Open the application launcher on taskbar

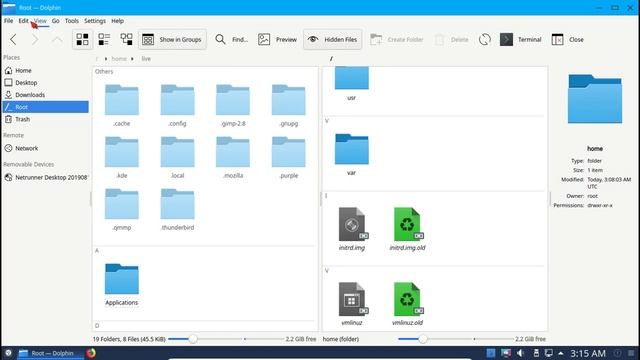[x=8, y=353]
